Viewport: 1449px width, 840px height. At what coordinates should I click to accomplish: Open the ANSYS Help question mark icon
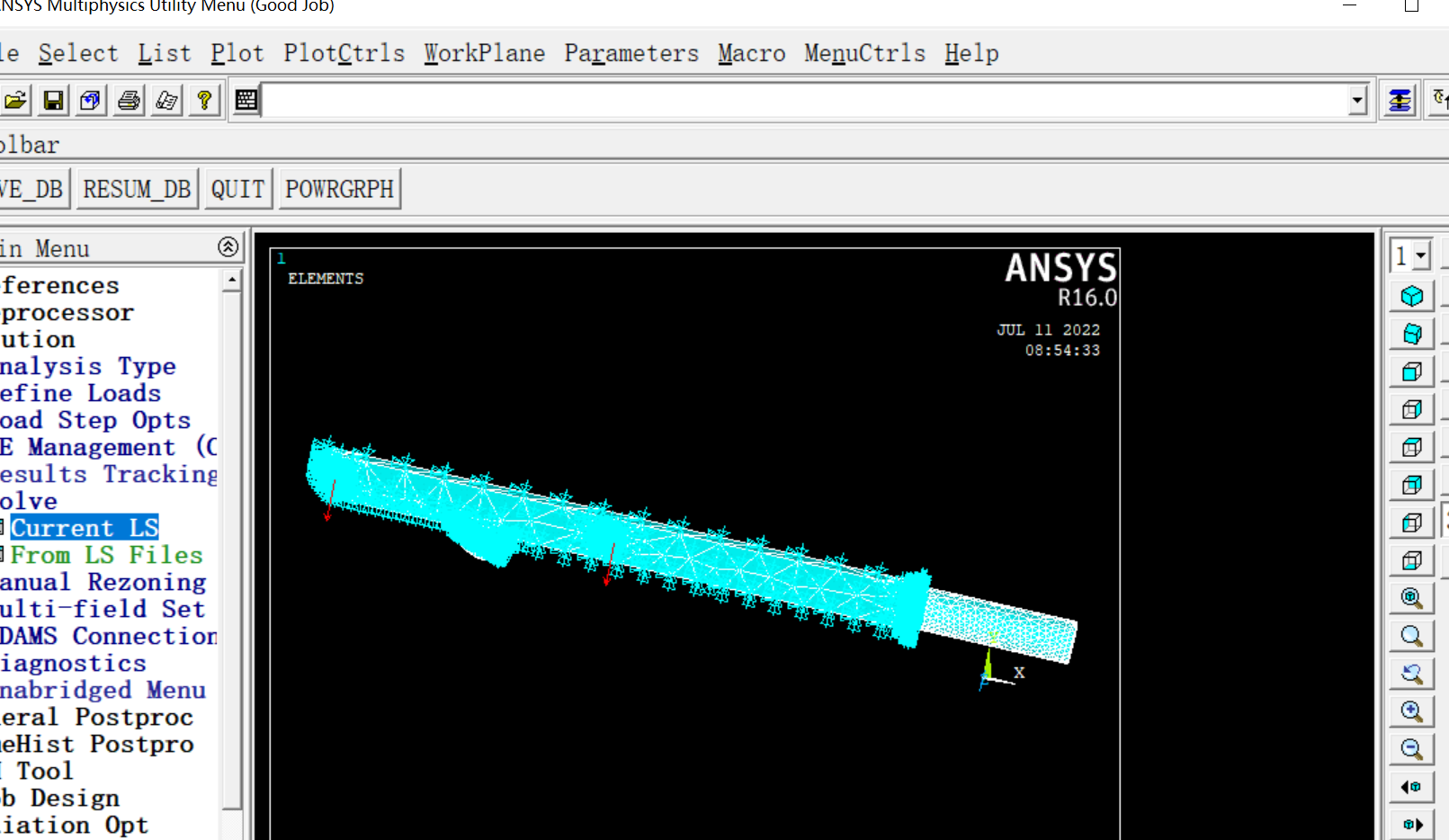coord(204,100)
